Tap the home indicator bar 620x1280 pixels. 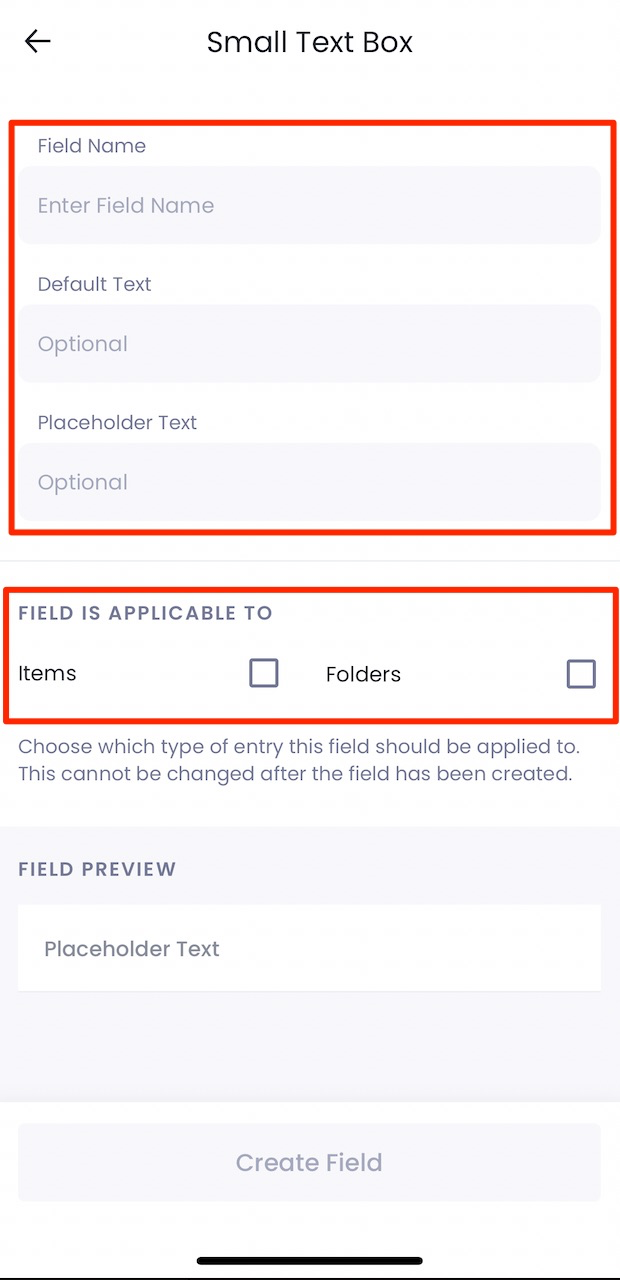point(309,1261)
